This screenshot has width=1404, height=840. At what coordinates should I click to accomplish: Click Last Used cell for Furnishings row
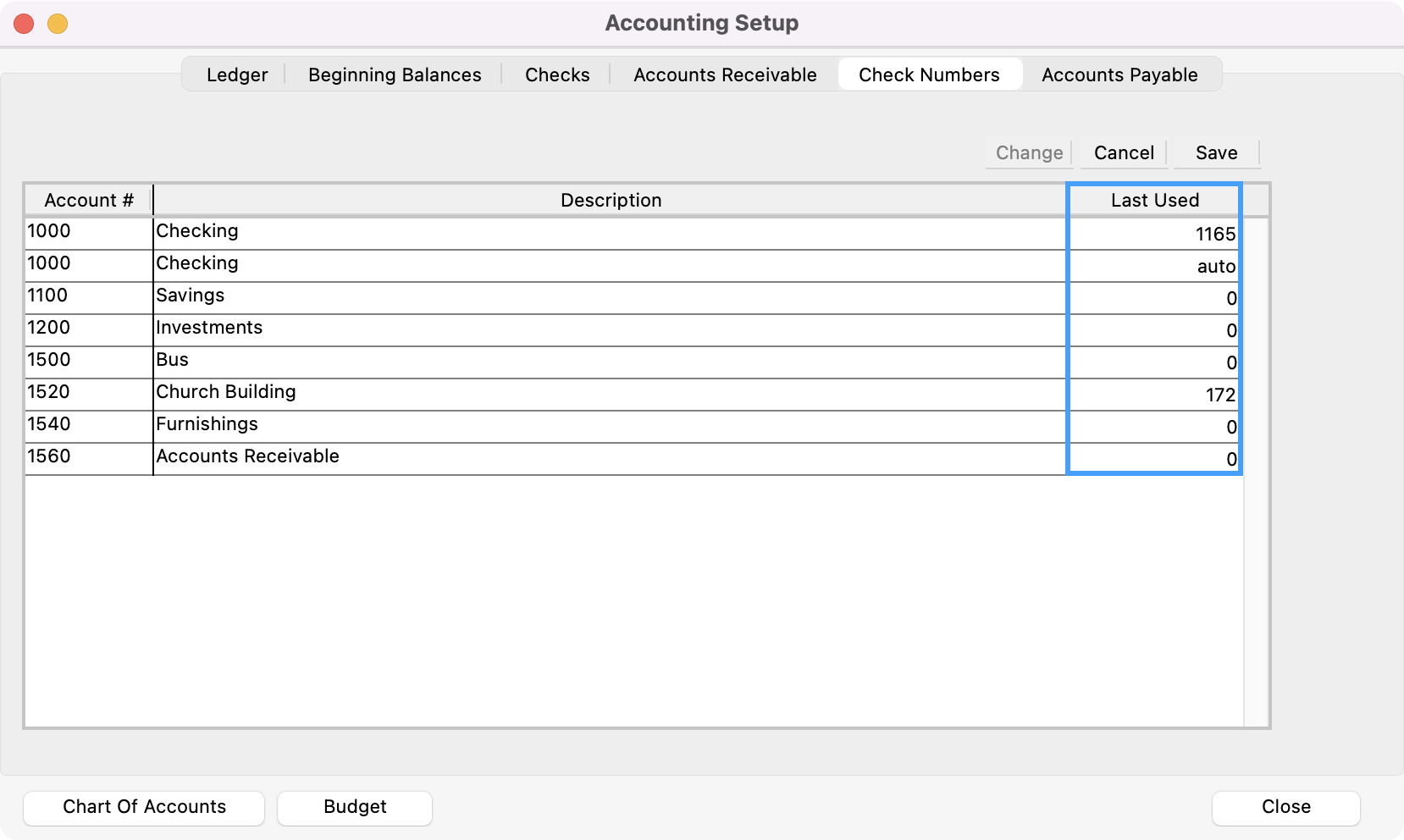1154,427
